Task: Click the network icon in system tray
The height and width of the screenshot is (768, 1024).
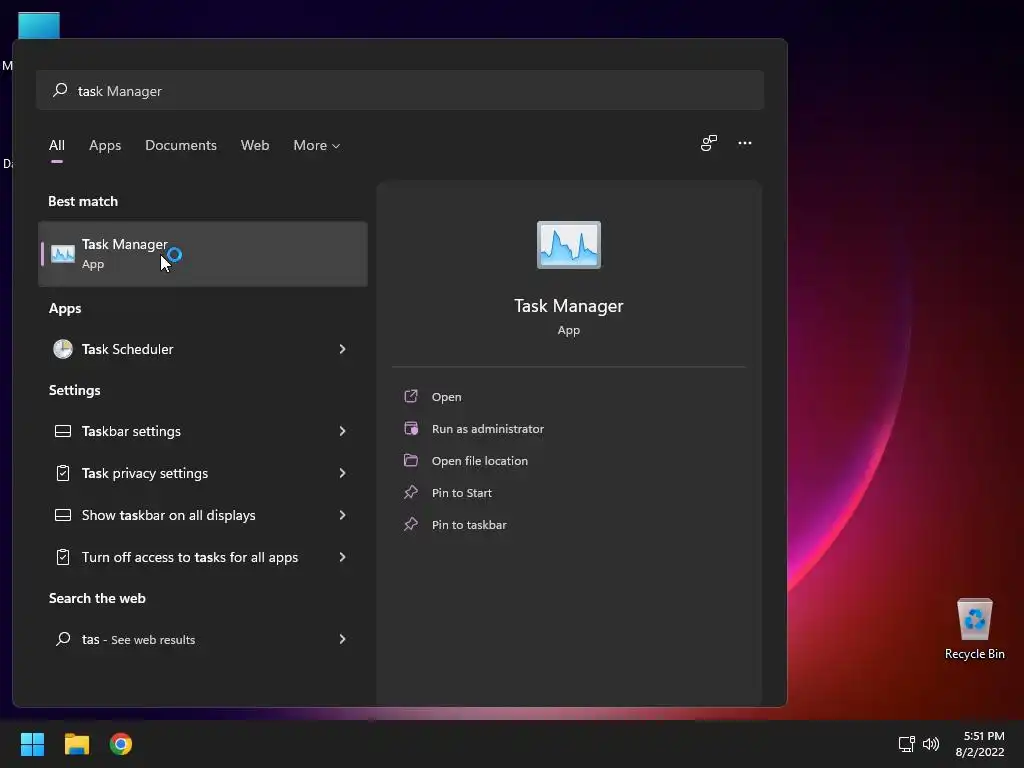Action: pyautogui.click(x=906, y=744)
